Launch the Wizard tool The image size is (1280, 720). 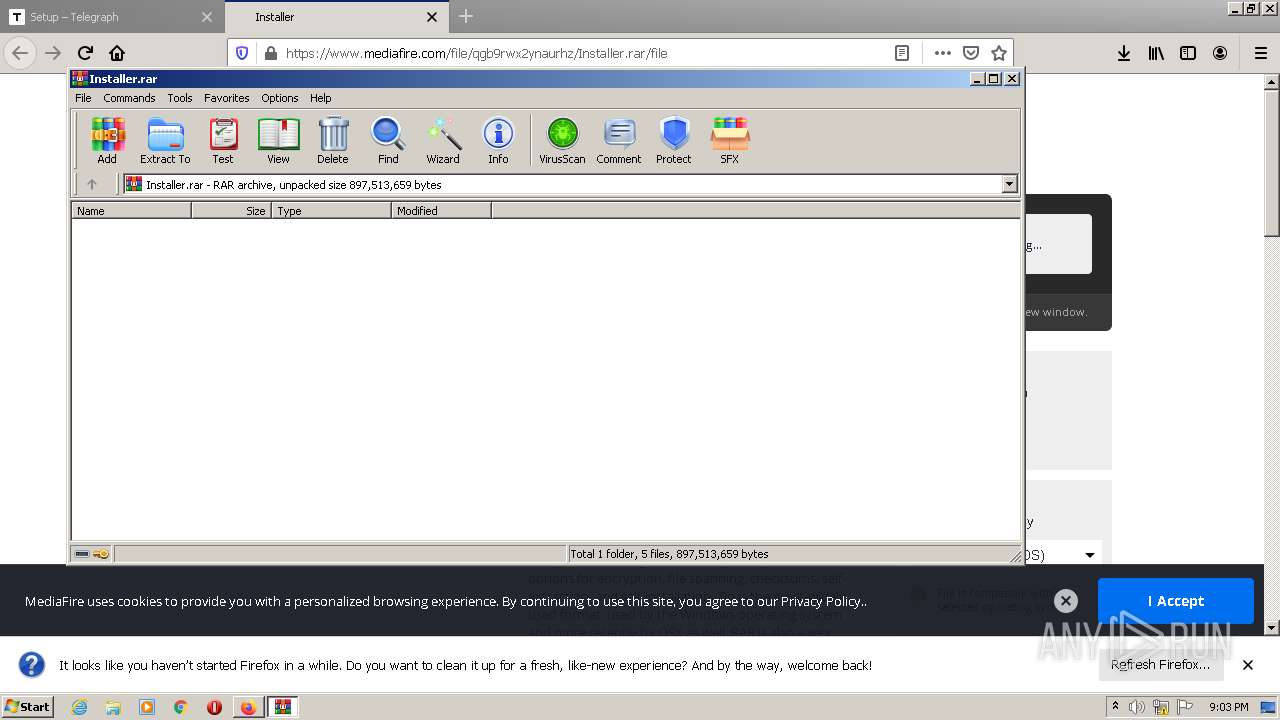443,140
